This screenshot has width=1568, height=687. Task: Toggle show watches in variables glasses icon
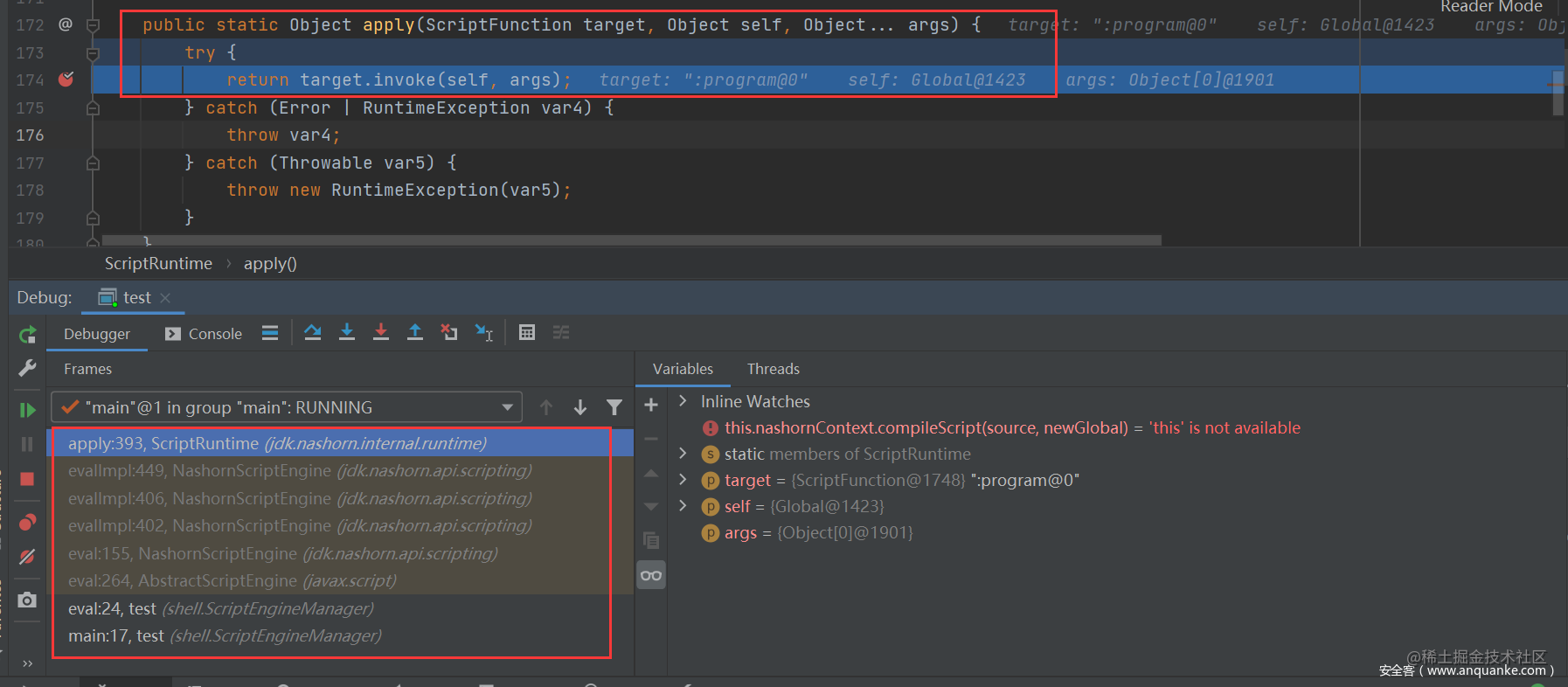651,575
